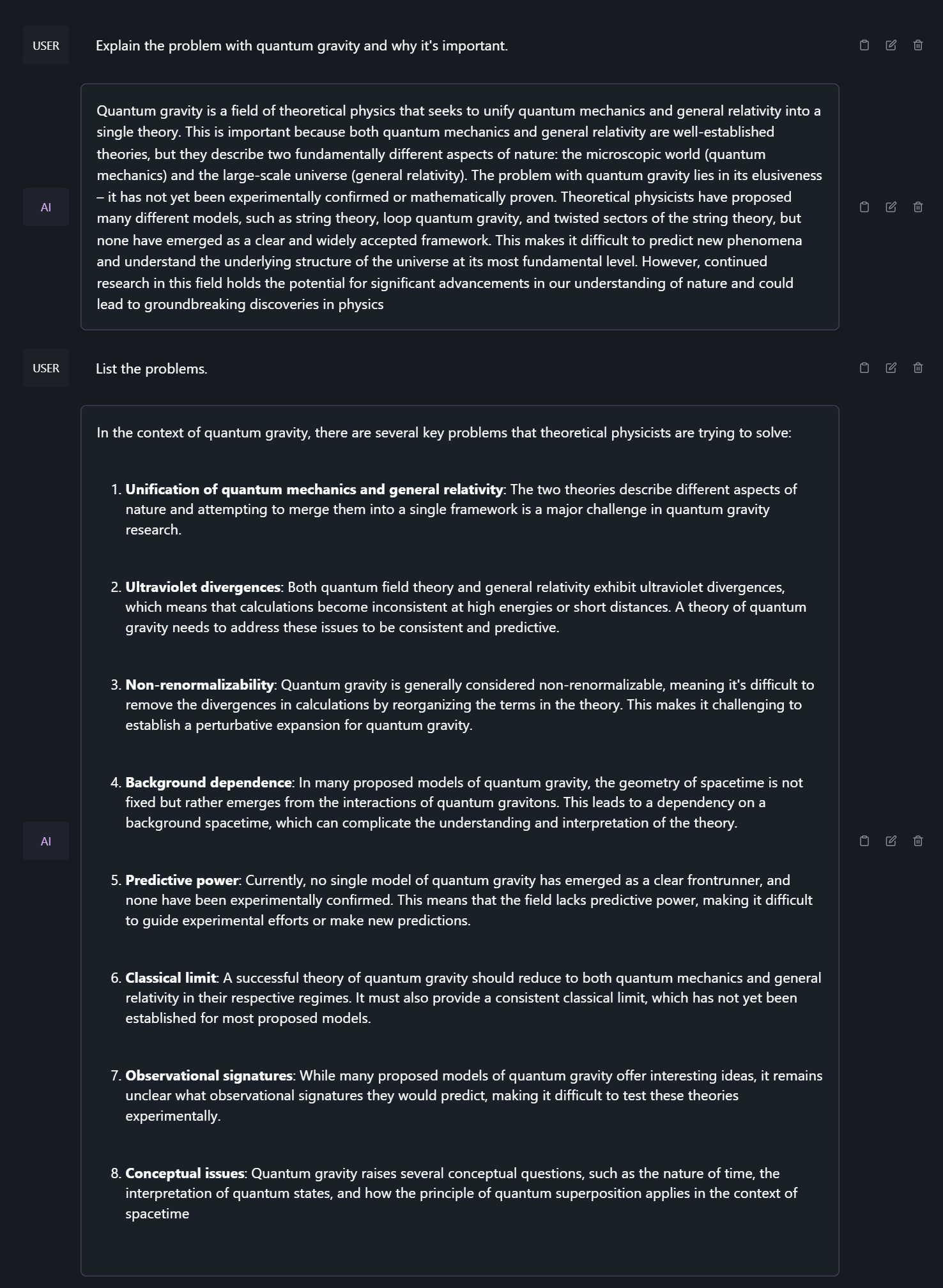Copy the 'List the problems.' user message
Viewport: 943px width, 1288px height.
(x=864, y=368)
